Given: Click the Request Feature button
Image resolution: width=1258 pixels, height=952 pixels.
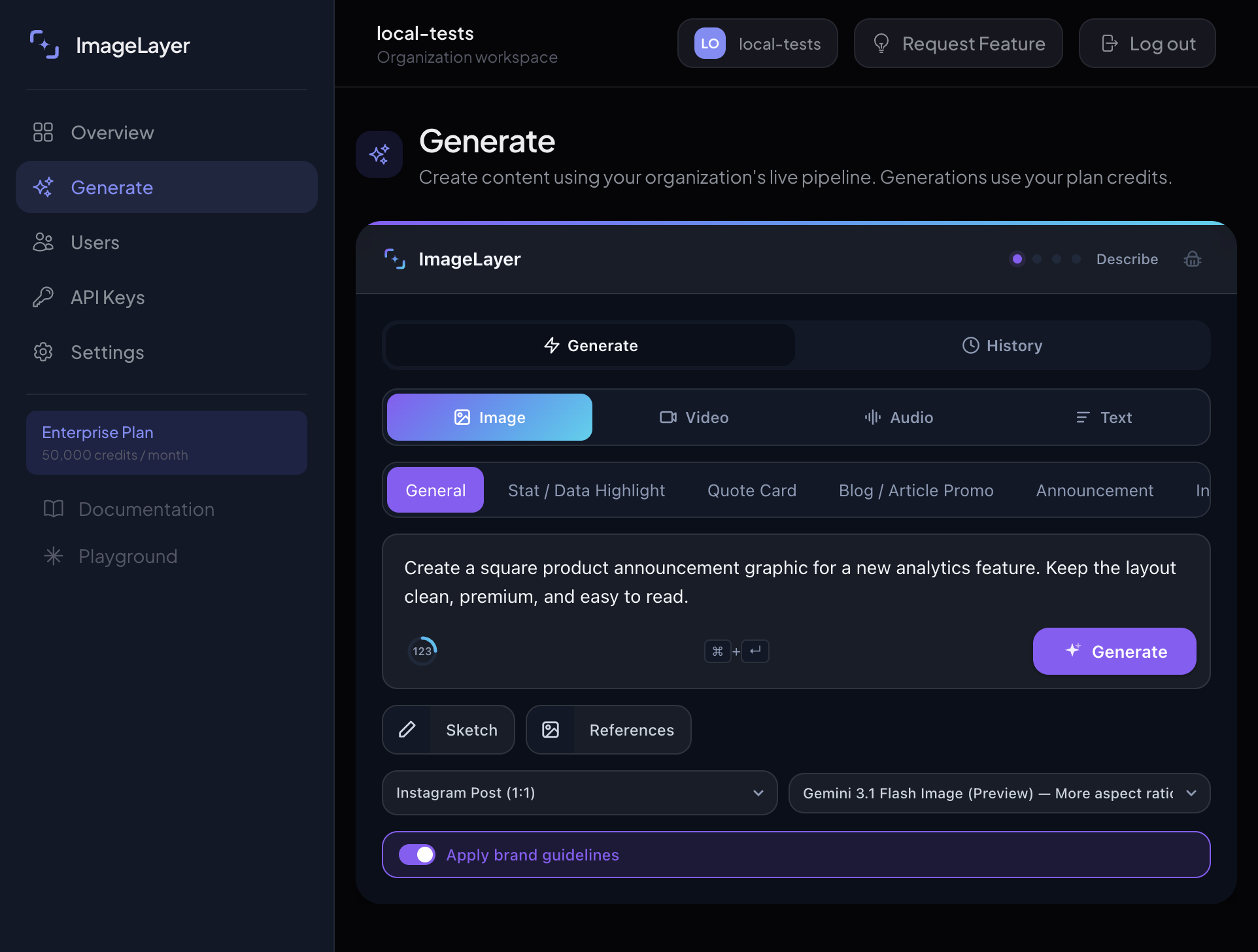Looking at the screenshot, I should tap(959, 43).
